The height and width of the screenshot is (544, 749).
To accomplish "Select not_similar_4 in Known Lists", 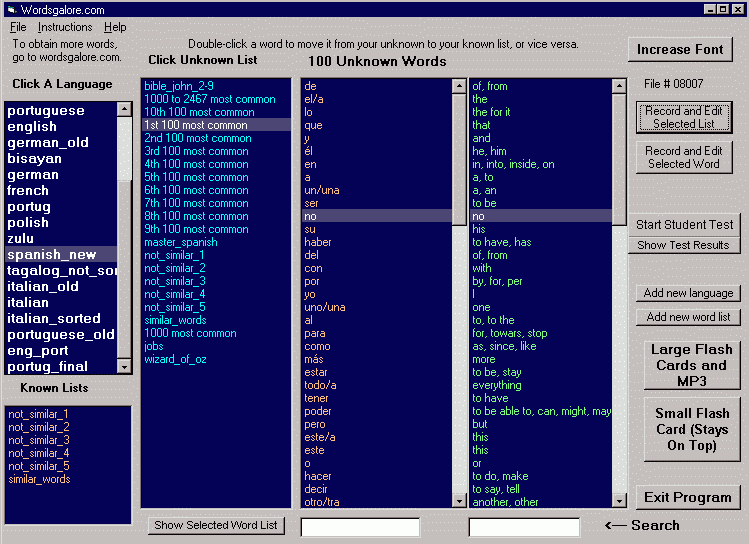I will pyautogui.click(x=68, y=453).
